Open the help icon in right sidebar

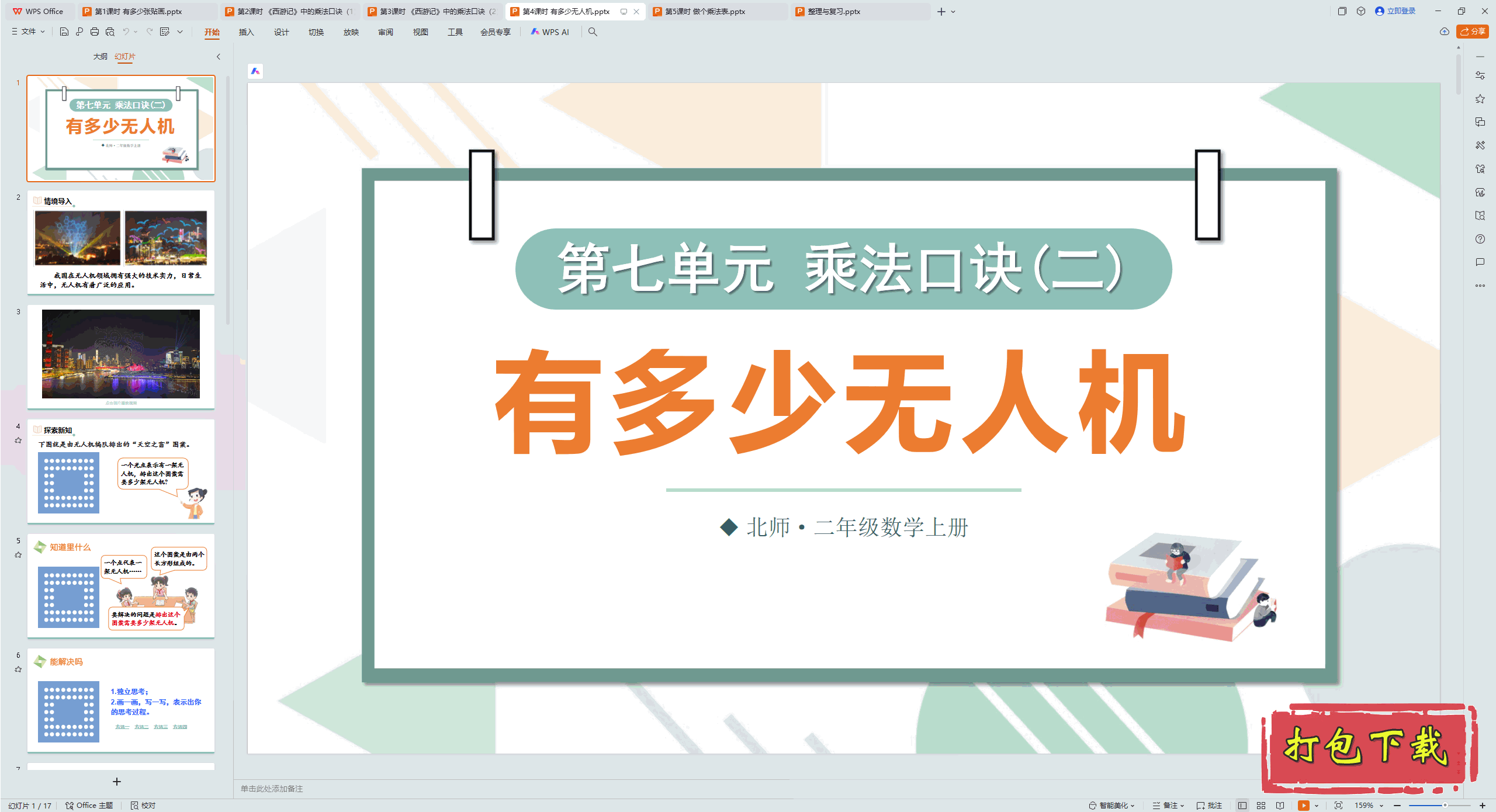(x=1480, y=239)
